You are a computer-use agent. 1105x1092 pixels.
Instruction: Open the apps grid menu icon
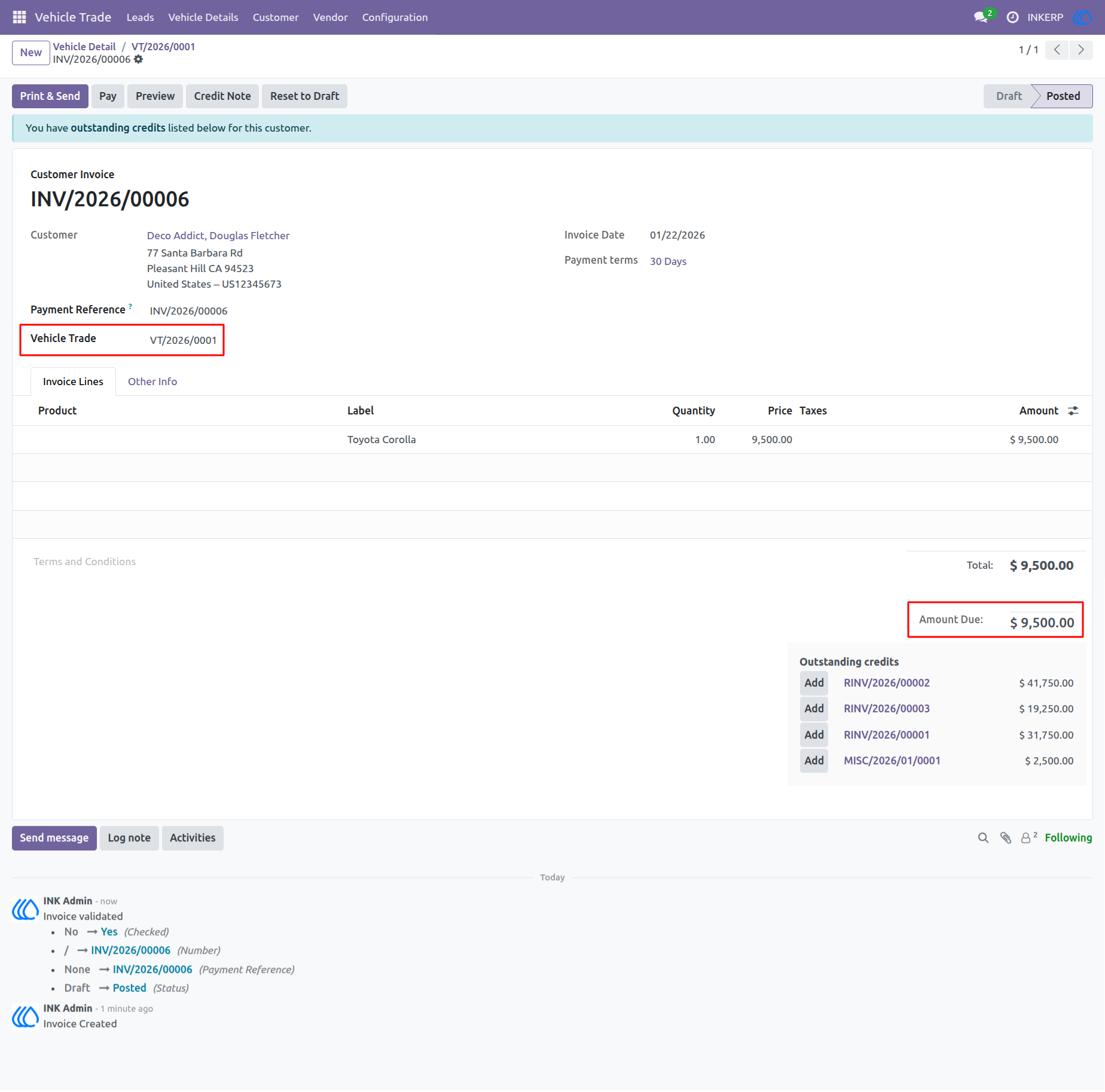point(19,17)
